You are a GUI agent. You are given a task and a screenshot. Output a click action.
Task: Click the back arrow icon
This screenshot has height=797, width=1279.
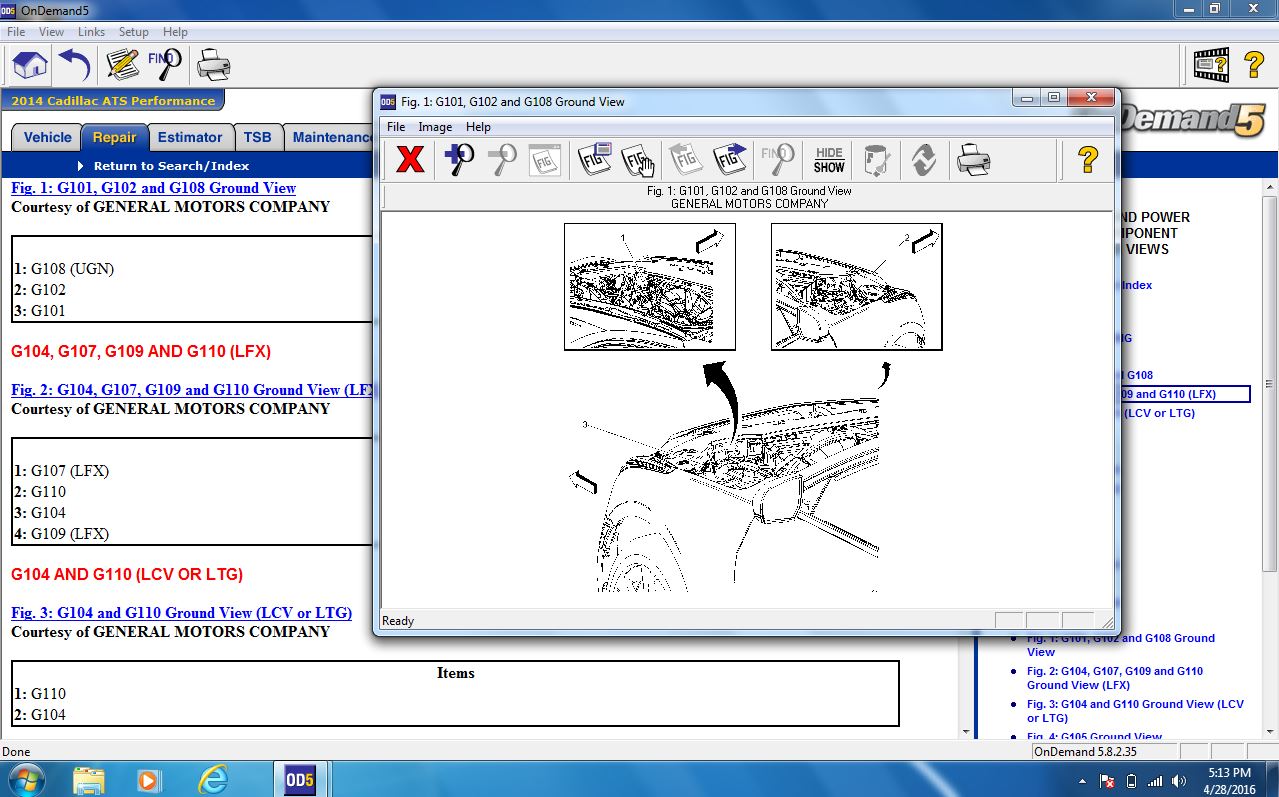click(71, 64)
